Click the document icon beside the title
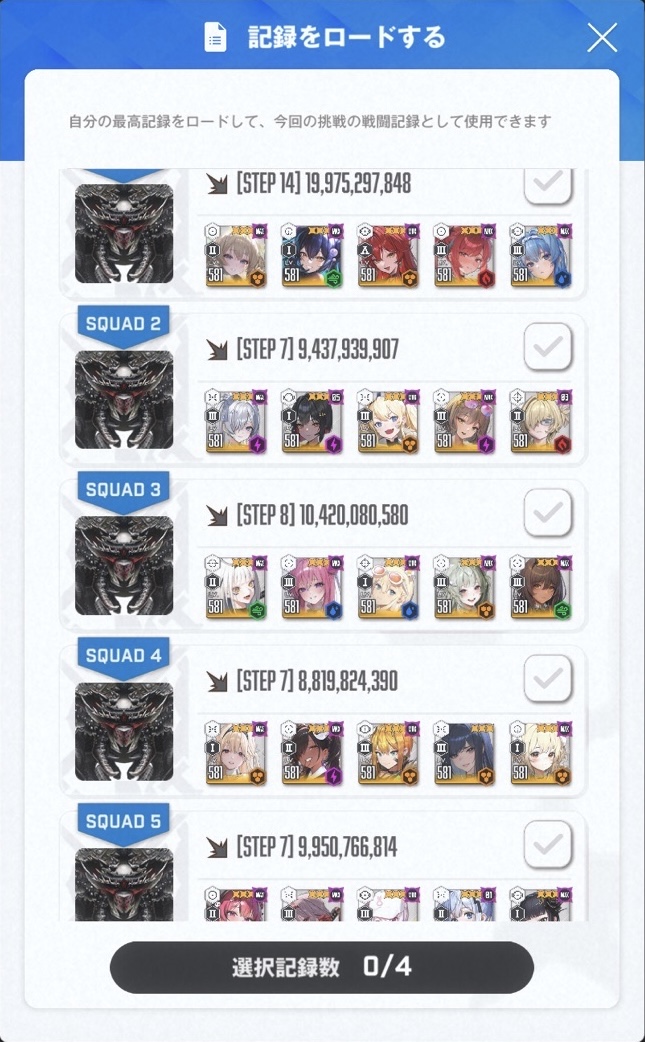645x1042 pixels. [x=215, y=38]
